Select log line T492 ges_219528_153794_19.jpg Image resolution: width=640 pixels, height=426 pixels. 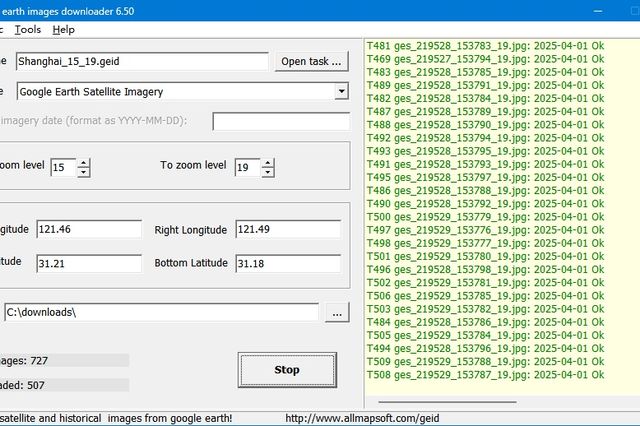point(485,138)
